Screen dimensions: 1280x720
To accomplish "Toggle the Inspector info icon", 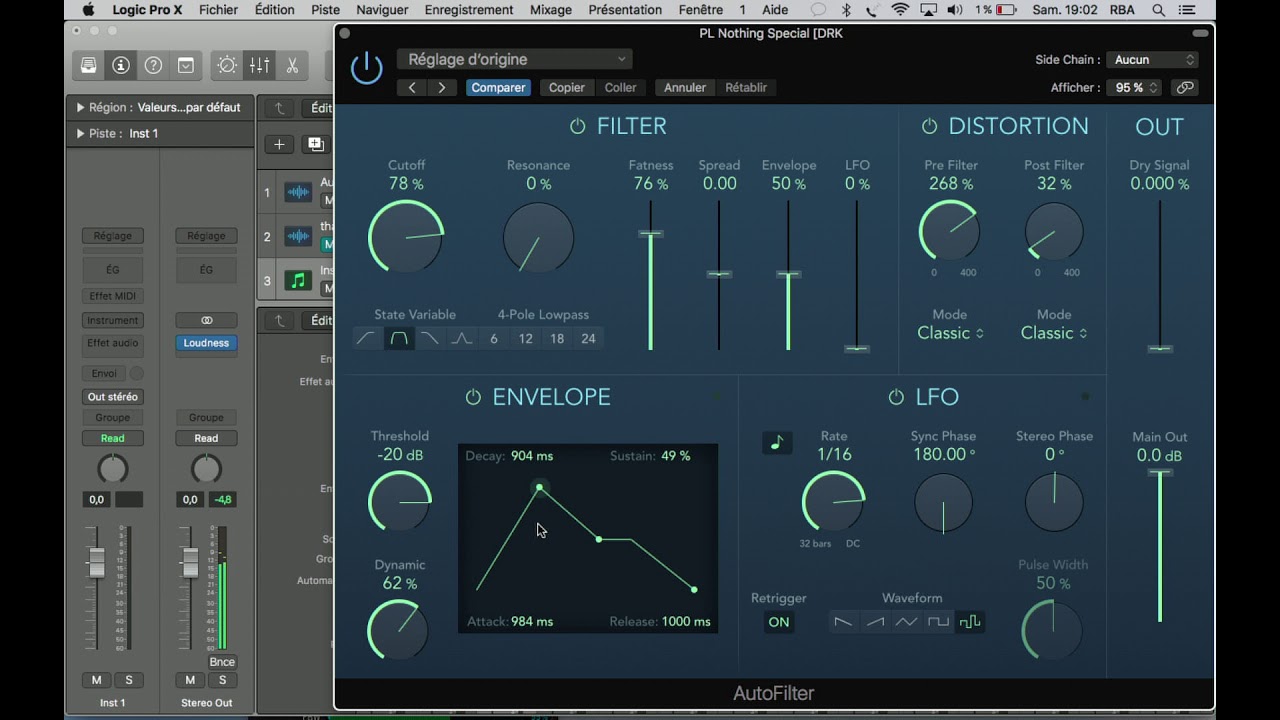I will (121, 65).
